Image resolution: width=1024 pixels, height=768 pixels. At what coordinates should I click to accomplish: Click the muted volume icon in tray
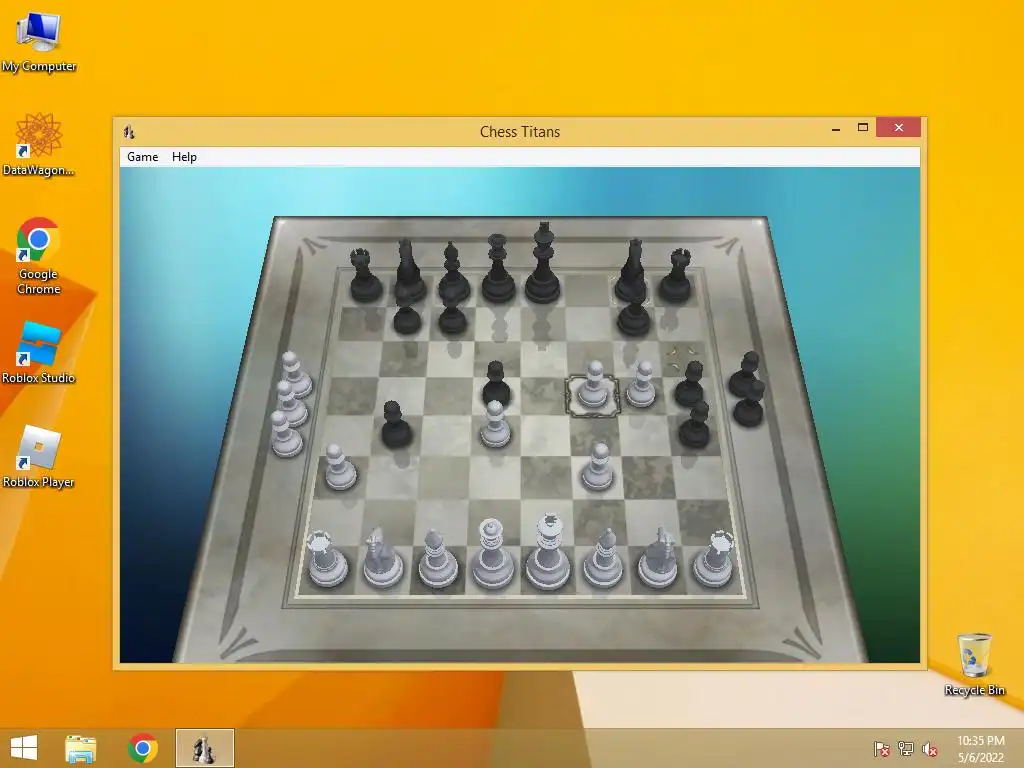(x=930, y=748)
